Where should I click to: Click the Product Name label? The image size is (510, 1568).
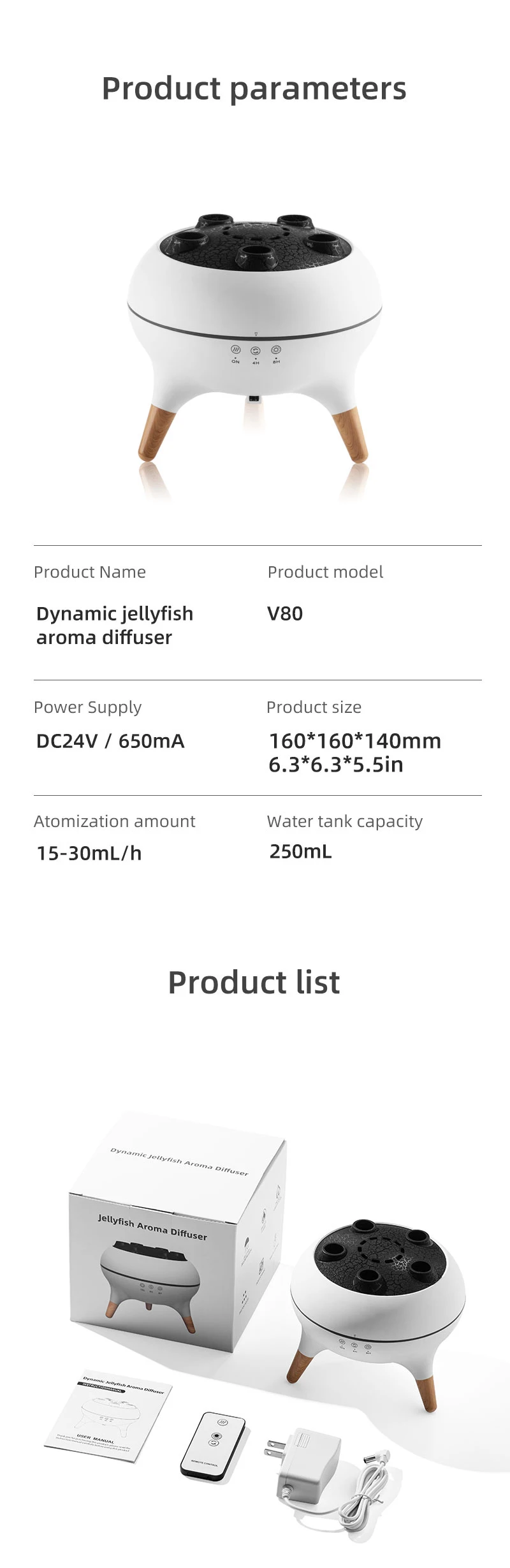[90, 572]
